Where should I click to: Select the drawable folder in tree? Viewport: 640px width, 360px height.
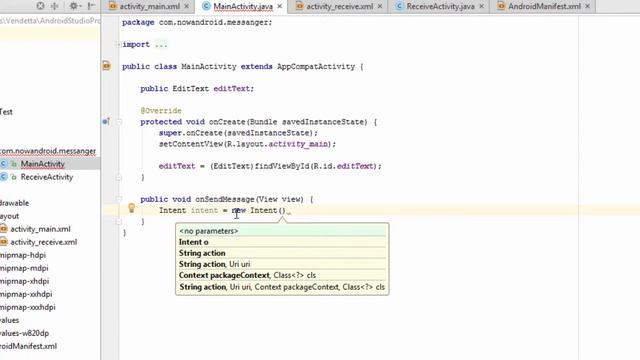14,203
